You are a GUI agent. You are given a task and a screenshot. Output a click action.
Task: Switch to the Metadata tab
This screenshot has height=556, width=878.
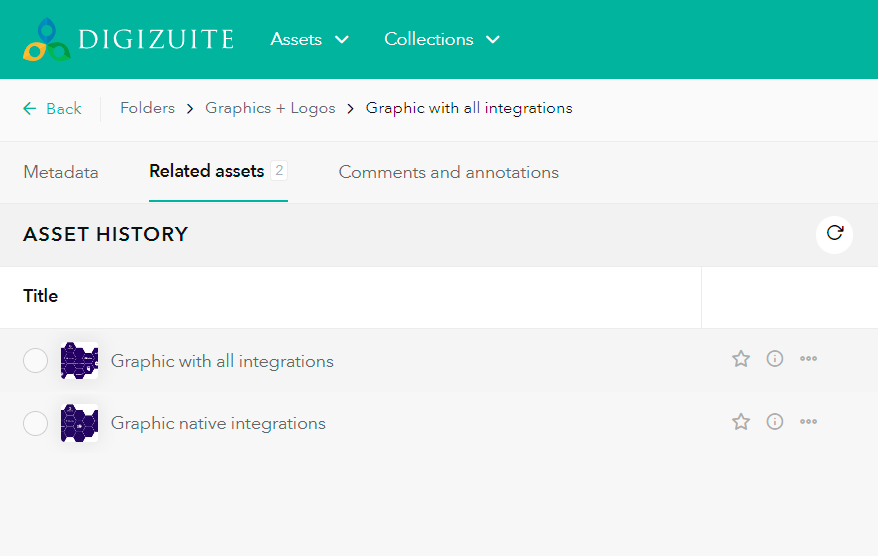click(x=61, y=172)
